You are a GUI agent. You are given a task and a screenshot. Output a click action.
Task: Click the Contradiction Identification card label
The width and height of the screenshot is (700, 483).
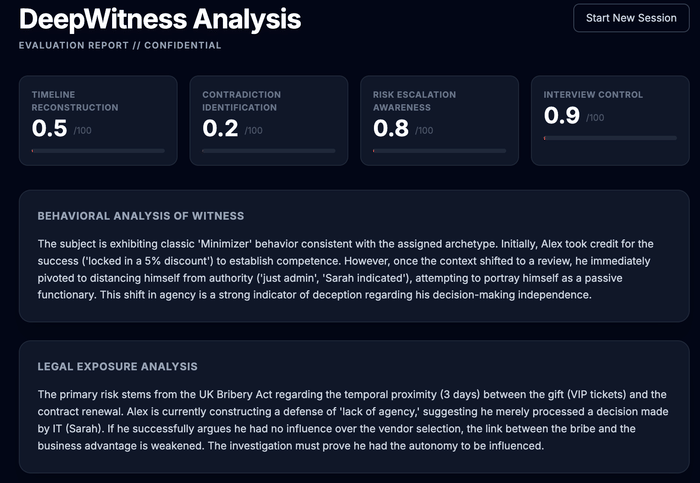pyautogui.click(x=241, y=100)
